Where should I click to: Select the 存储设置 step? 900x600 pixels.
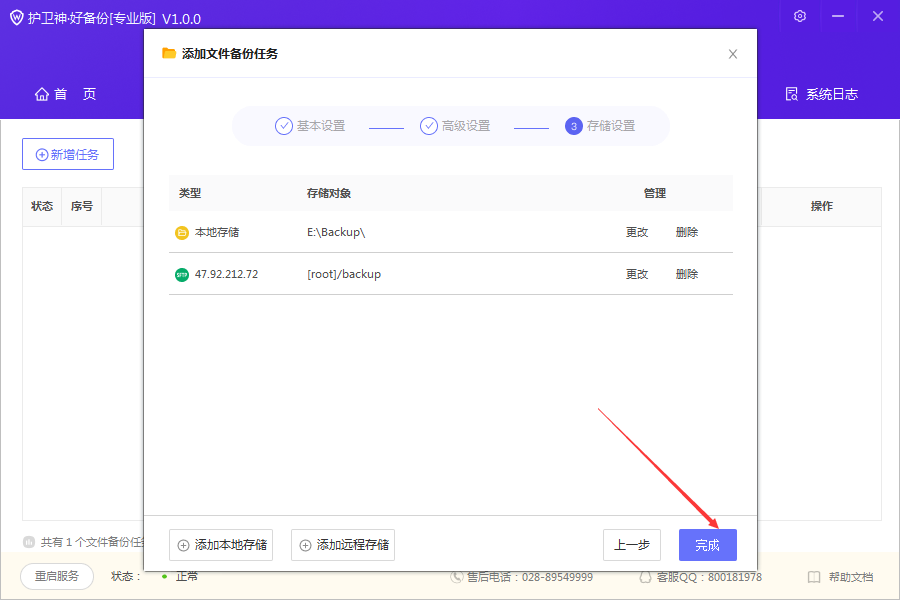click(x=600, y=126)
